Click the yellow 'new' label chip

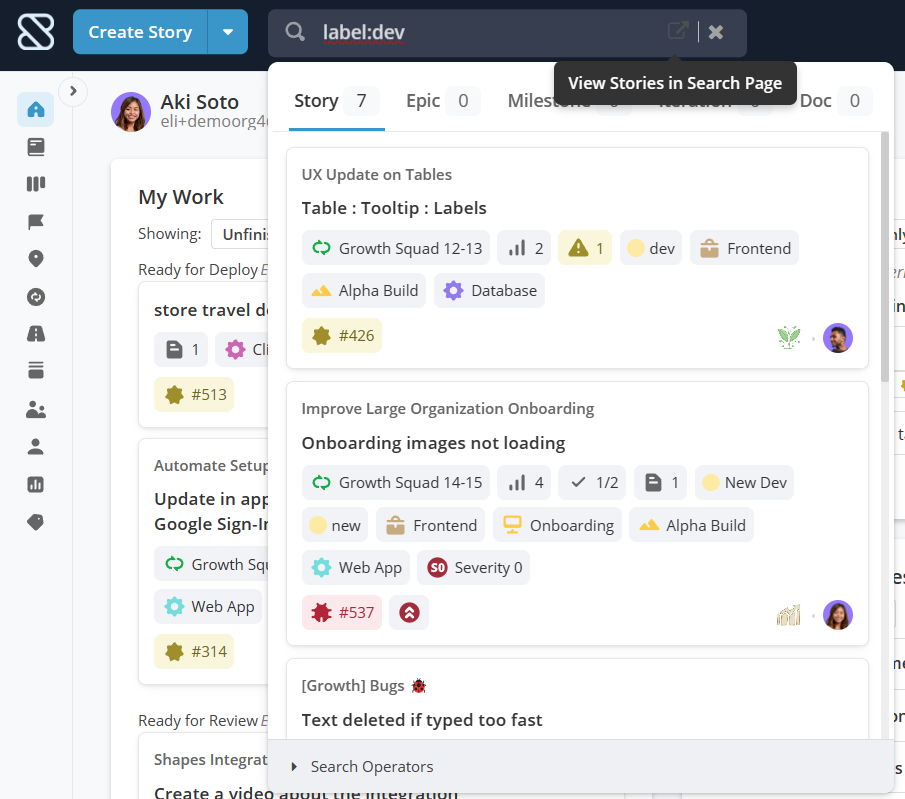click(x=335, y=525)
